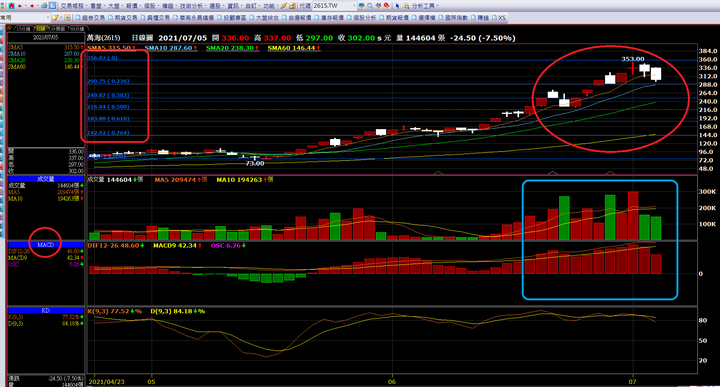Viewport: 720px width, 387px height.
Task: Click the printer icon in toolbar
Action: 44,6
